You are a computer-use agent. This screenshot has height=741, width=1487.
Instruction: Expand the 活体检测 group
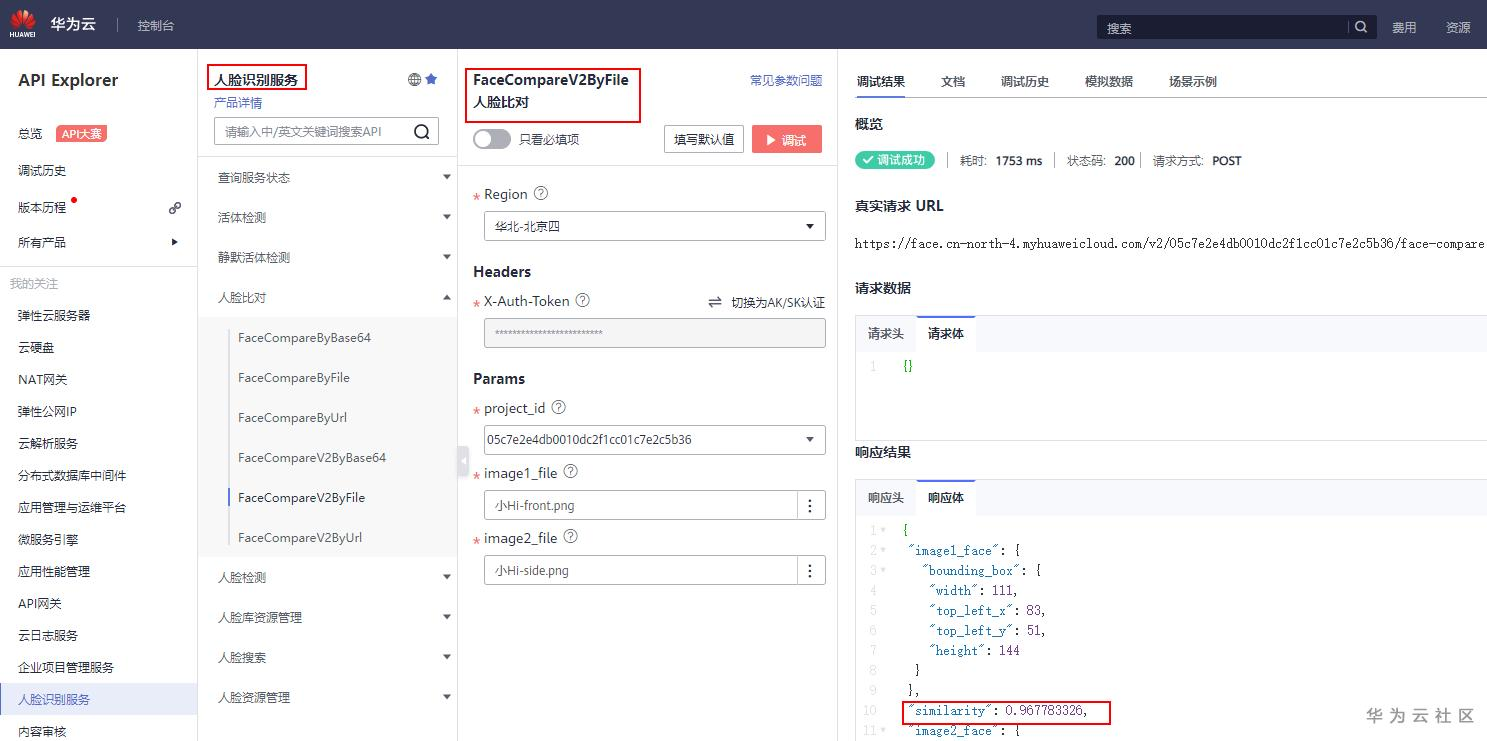coord(447,217)
